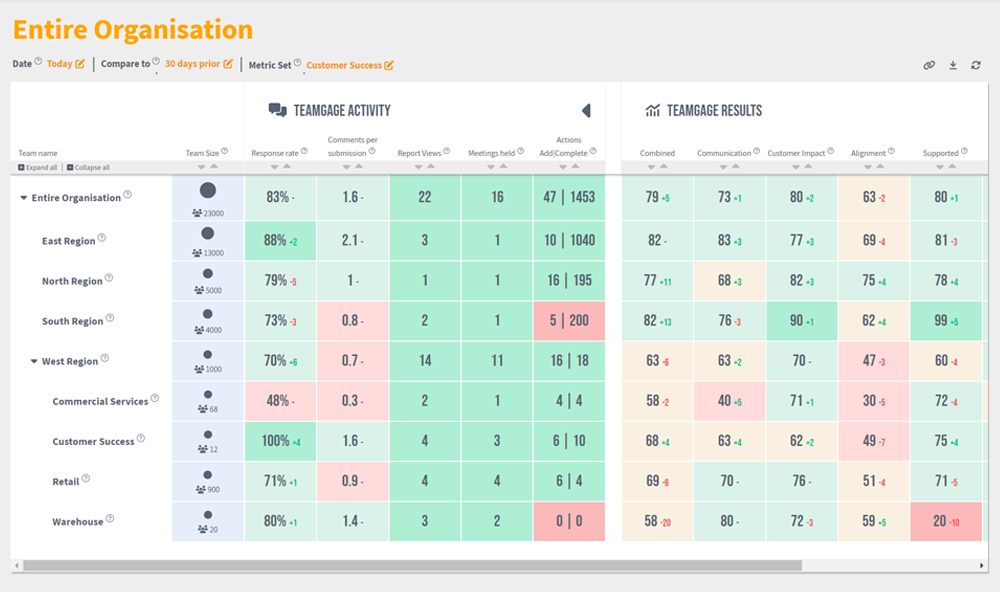This screenshot has height=592, width=1000.
Task: Select the Warehouse team name
Action: (78, 522)
